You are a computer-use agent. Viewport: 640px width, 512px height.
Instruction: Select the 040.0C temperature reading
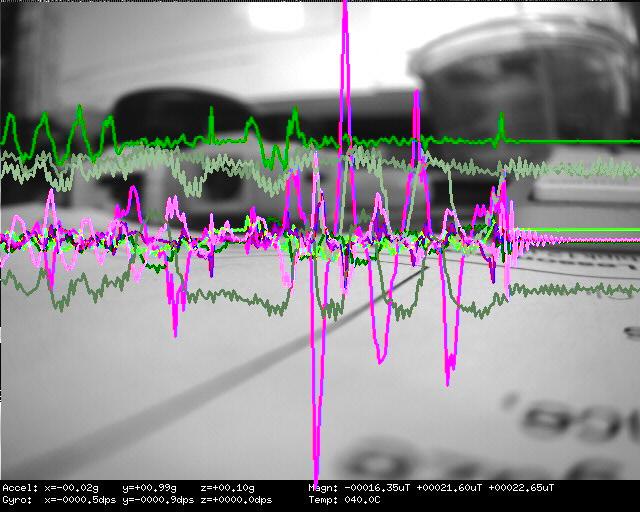pyautogui.click(x=362, y=499)
